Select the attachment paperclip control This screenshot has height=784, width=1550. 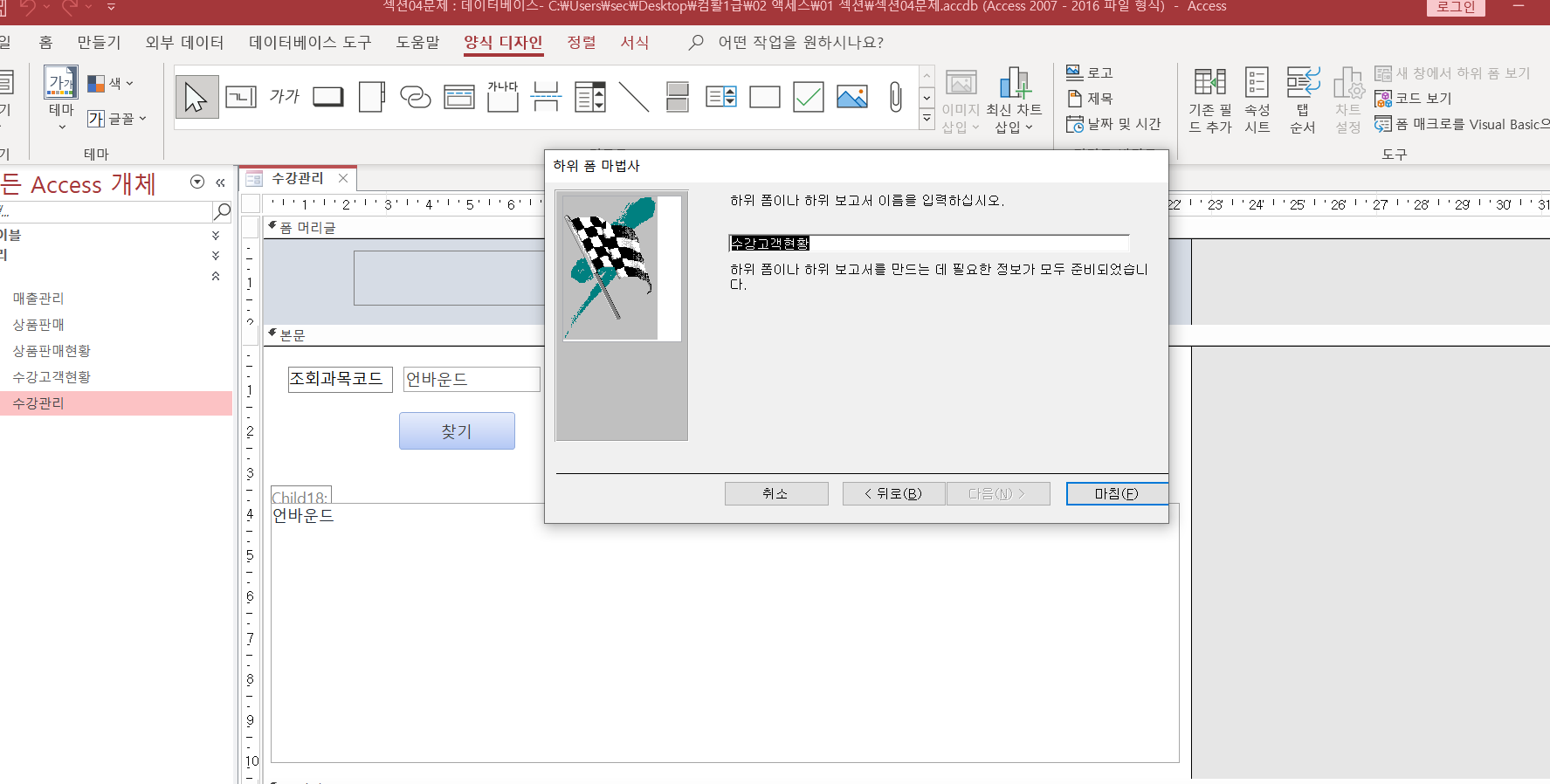tap(895, 97)
